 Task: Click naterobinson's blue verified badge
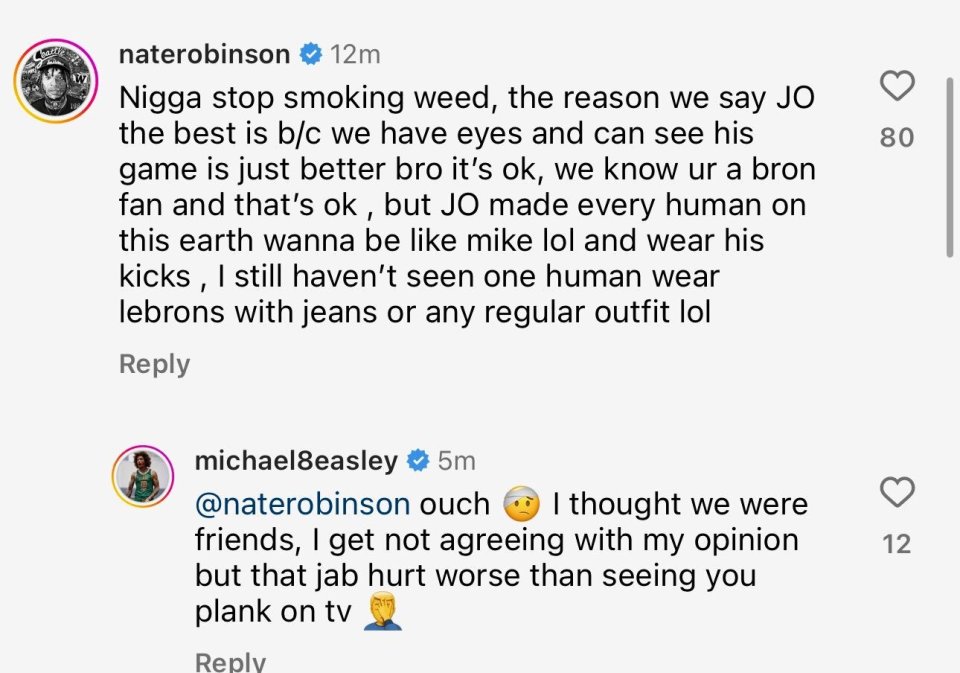pyautogui.click(x=310, y=54)
